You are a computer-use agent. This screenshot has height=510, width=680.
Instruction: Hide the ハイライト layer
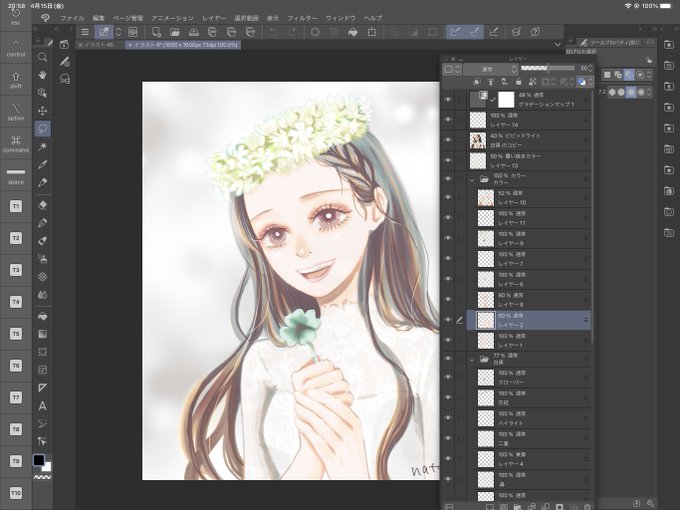coord(448,418)
